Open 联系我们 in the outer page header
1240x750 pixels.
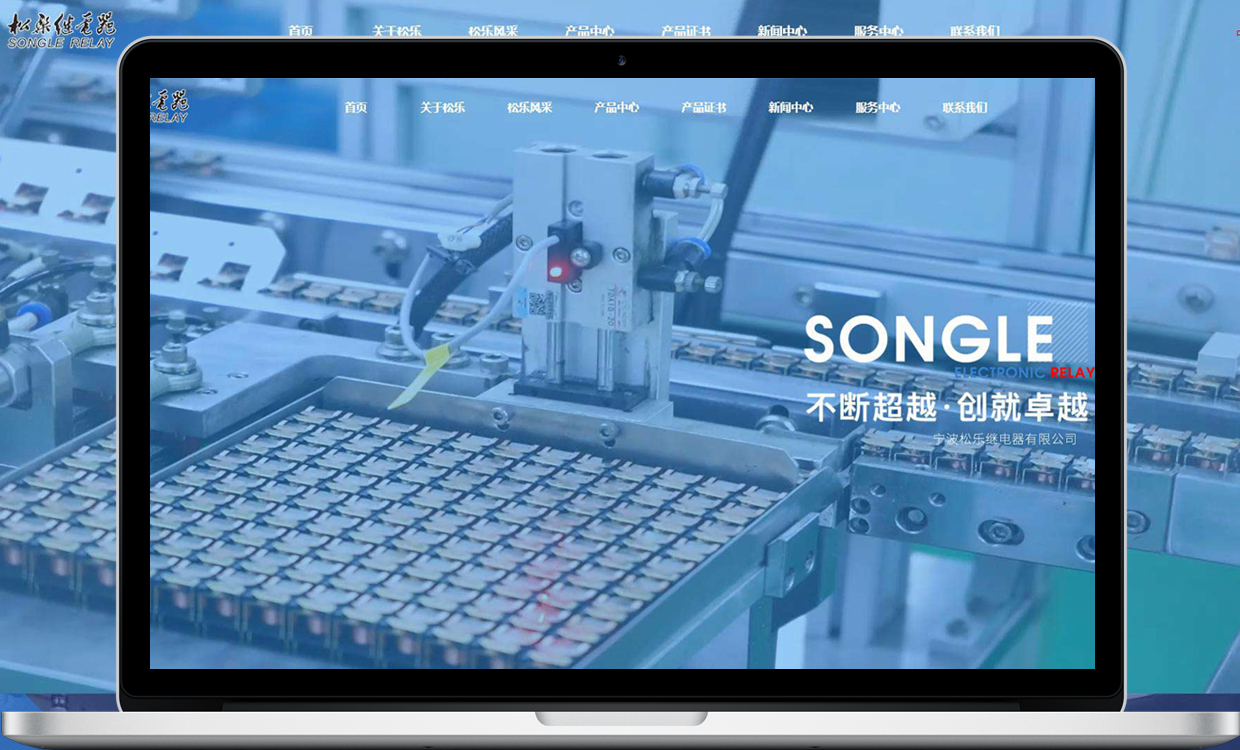pyautogui.click(x=974, y=31)
